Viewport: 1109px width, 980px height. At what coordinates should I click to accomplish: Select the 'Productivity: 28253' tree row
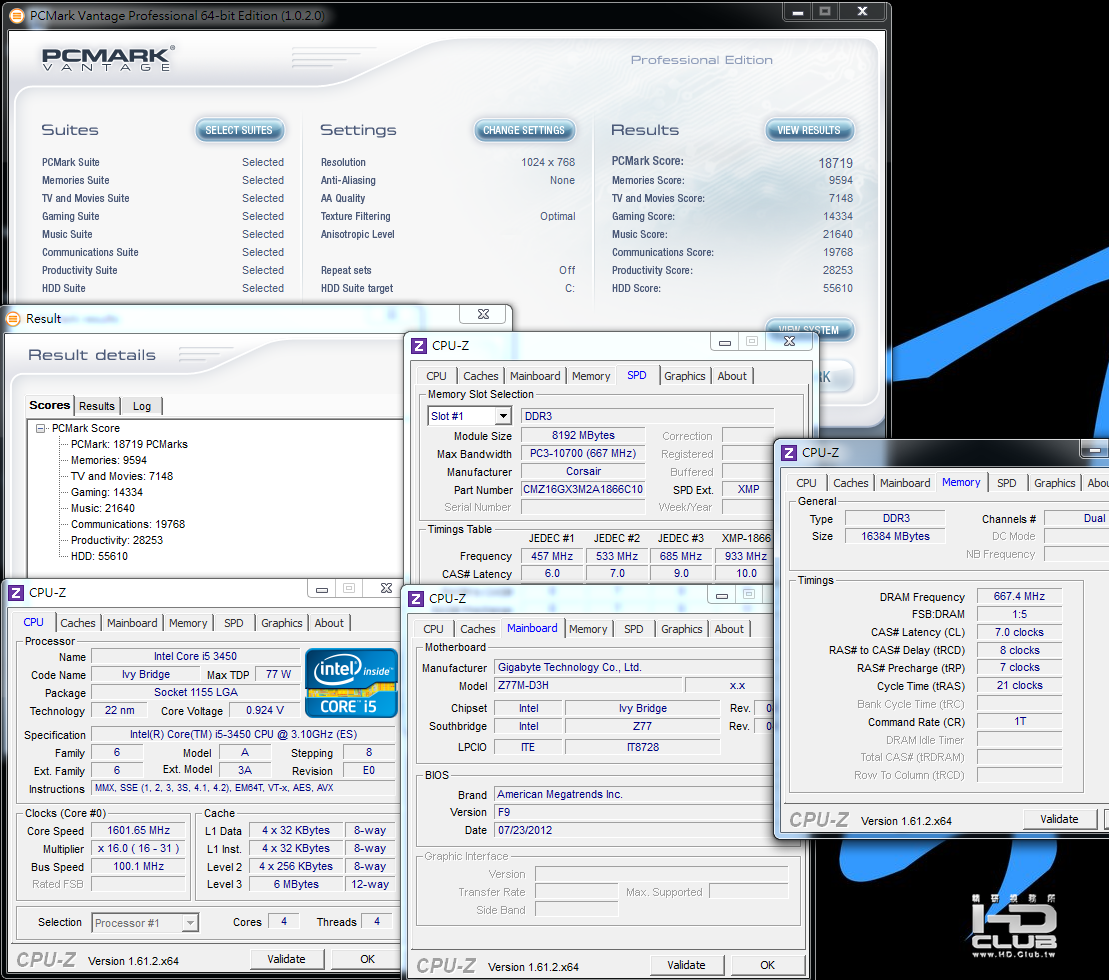point(117,540)
